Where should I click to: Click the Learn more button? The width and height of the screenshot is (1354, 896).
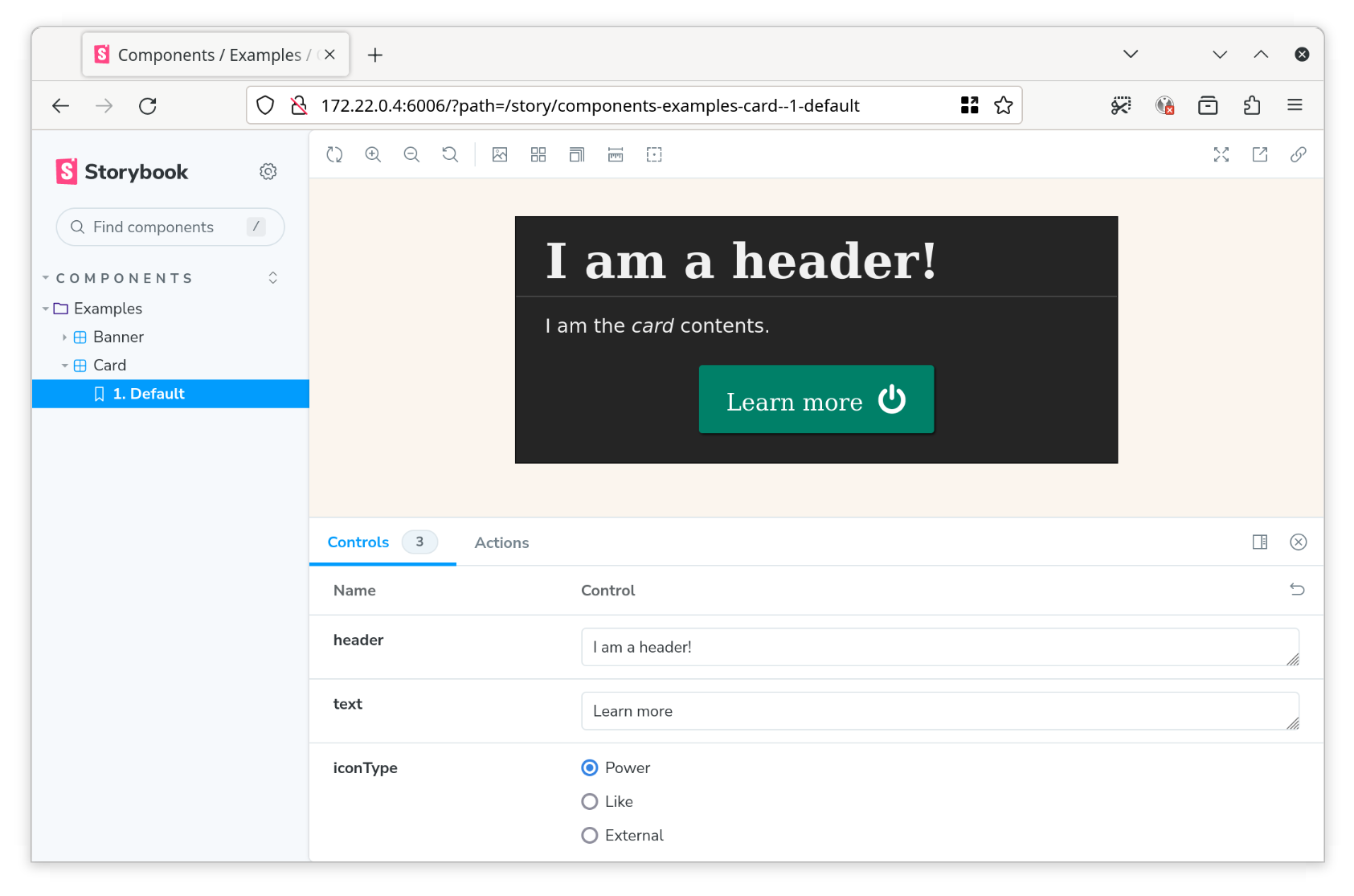(x=816, y=400)
